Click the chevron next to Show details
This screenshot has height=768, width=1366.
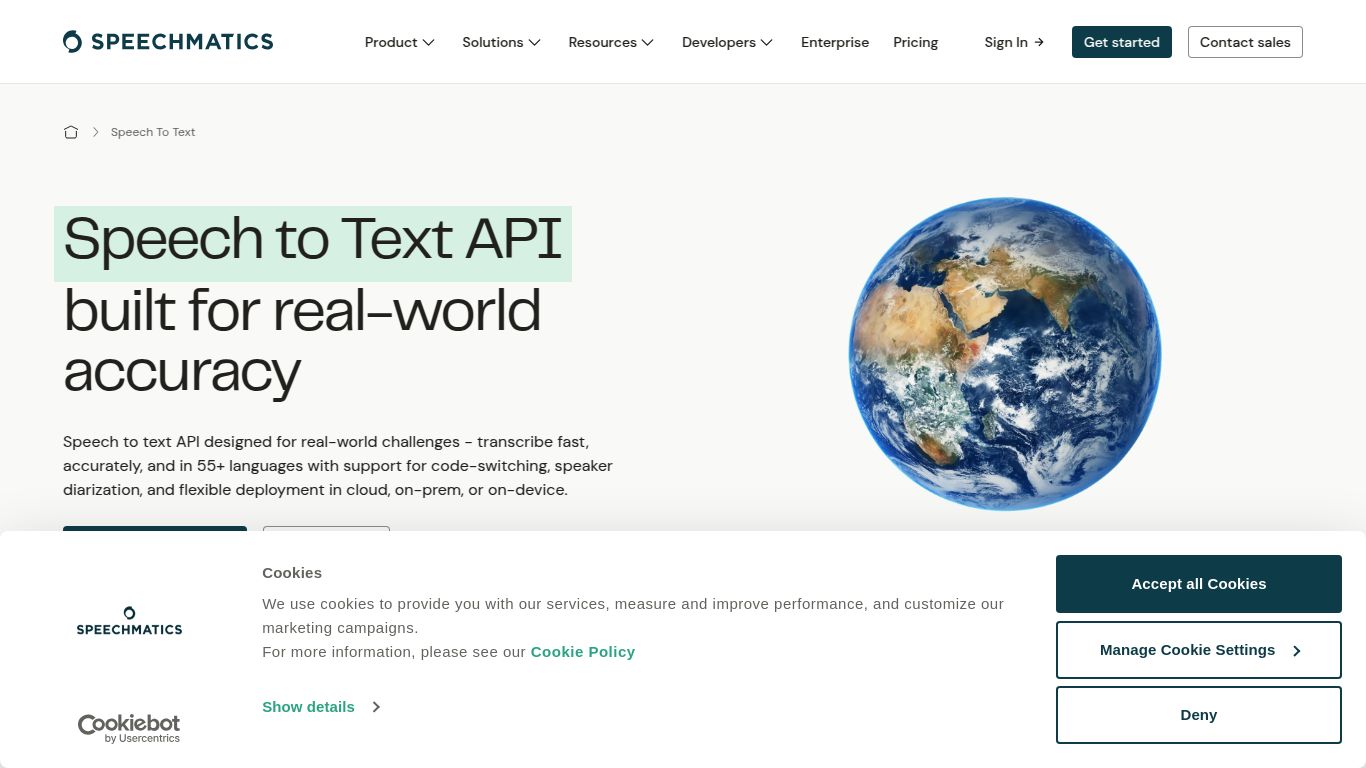(x=376, y=707)
